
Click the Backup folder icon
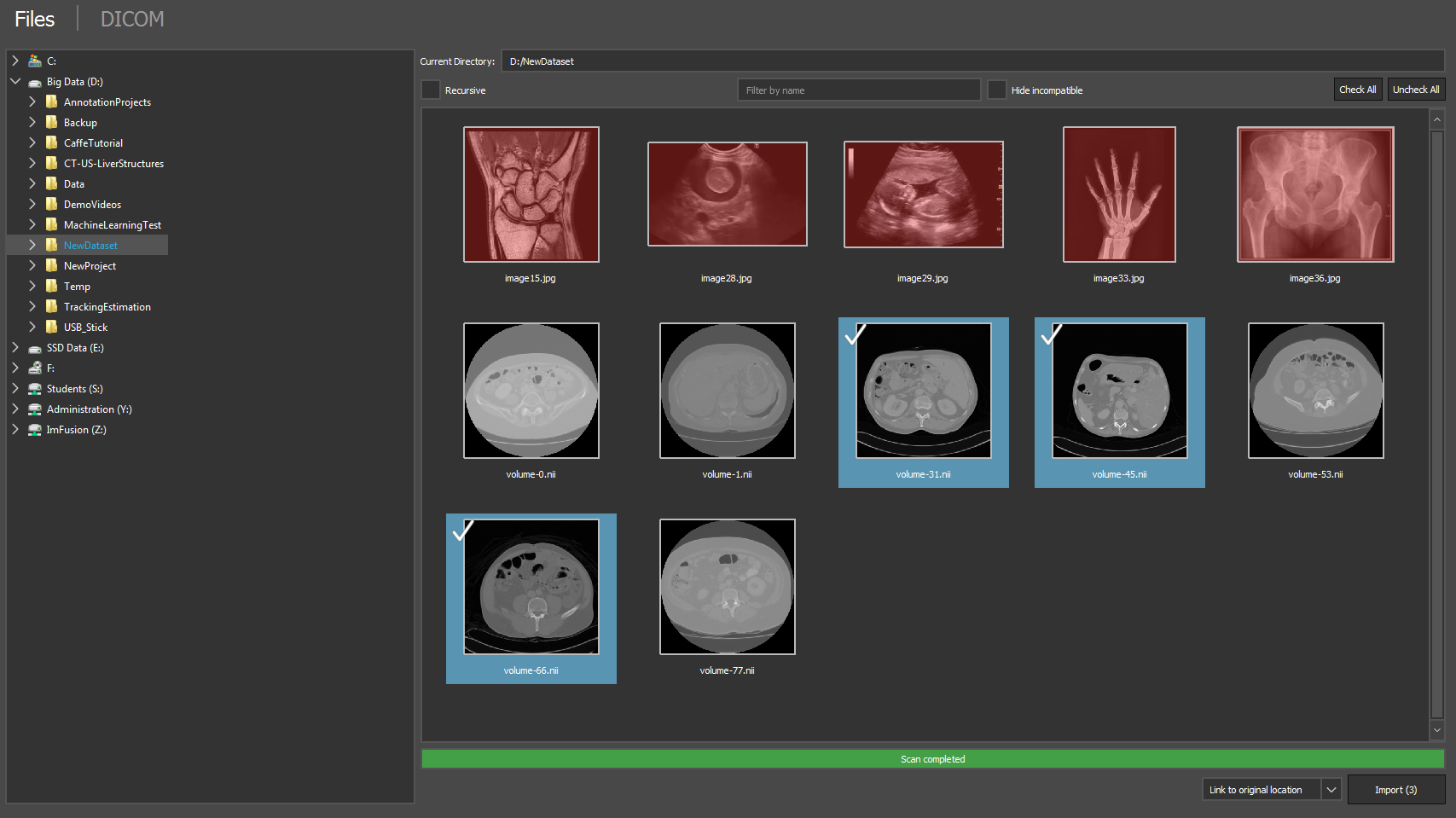point(52,122)
